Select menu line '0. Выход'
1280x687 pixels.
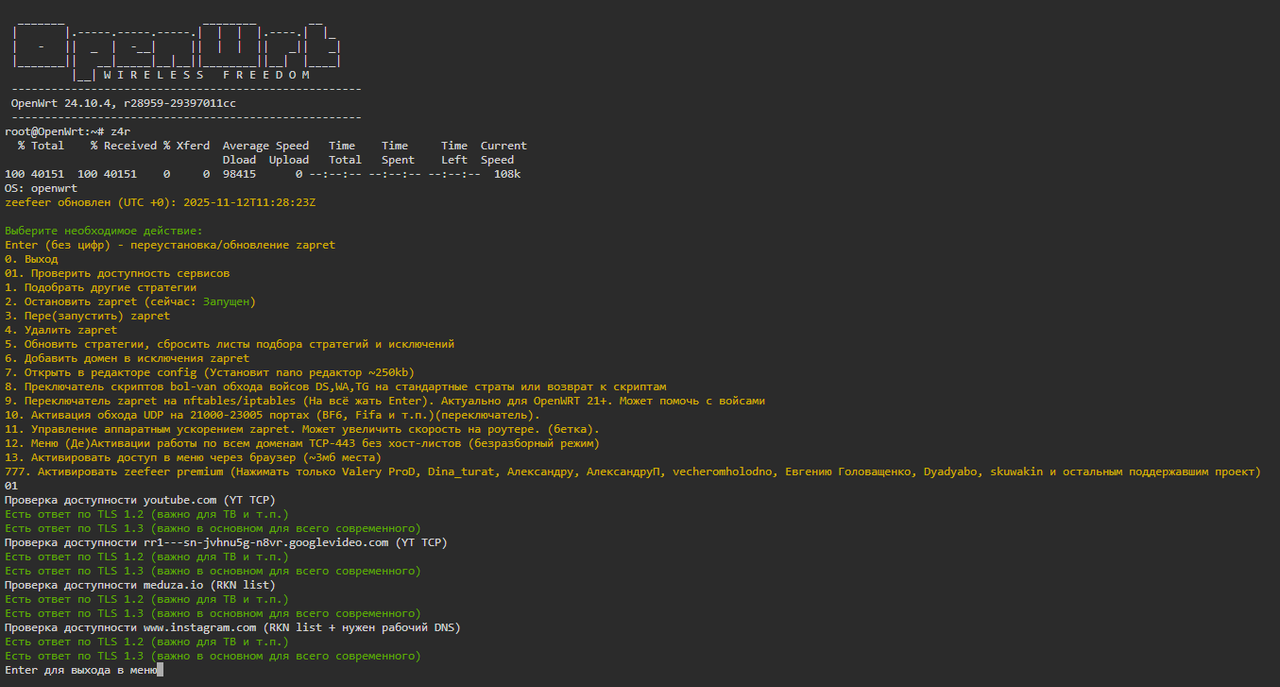pos(31,259)
